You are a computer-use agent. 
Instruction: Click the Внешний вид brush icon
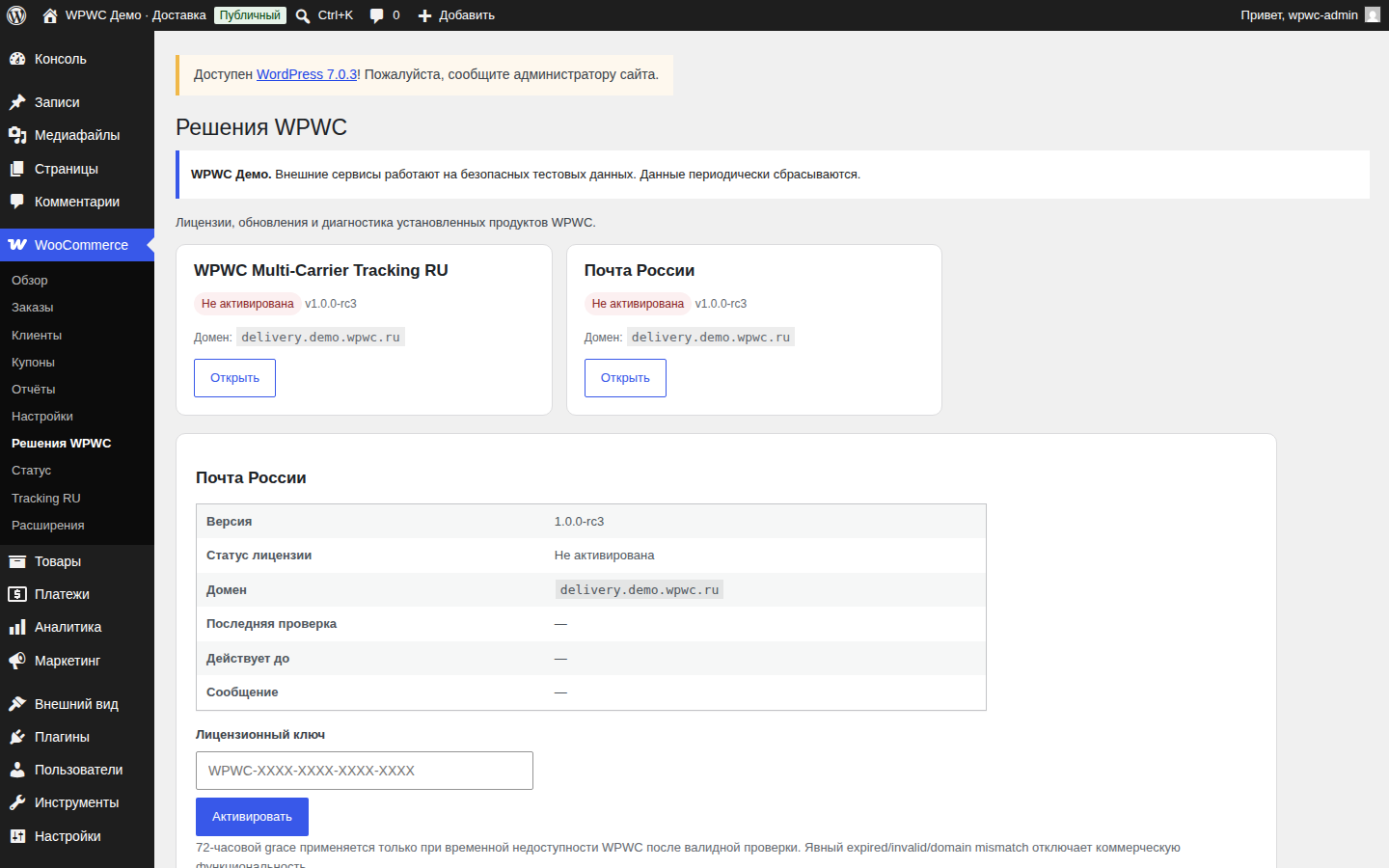(x=17, y=704)
